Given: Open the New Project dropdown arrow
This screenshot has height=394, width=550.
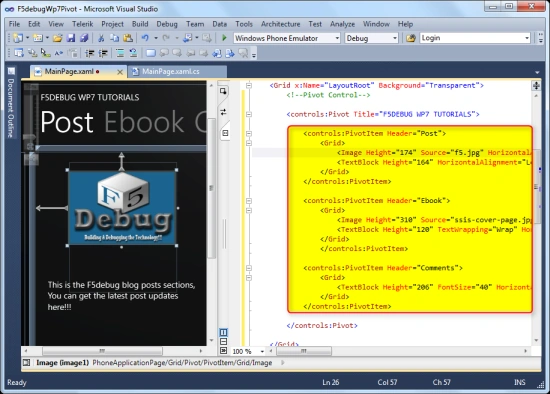Looking at the screenshot, I should pyautogui.click(x=27, y=38).
